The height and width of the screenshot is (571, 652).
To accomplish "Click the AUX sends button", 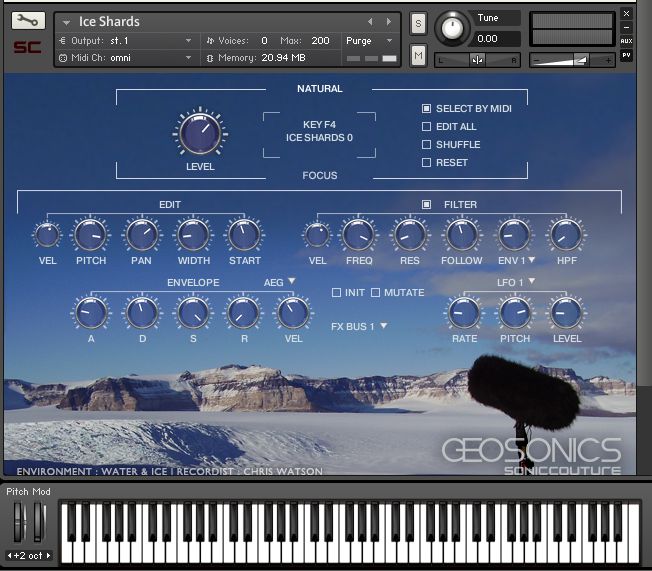I will [x=626, y=41].
